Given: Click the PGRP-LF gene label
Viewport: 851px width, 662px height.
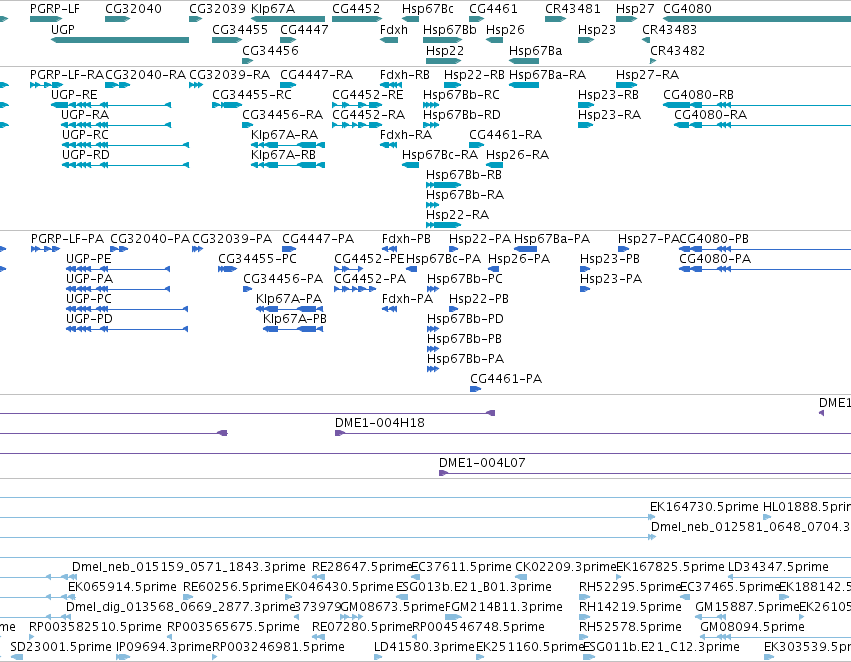Looking at the screenshot, I should 55,9.
